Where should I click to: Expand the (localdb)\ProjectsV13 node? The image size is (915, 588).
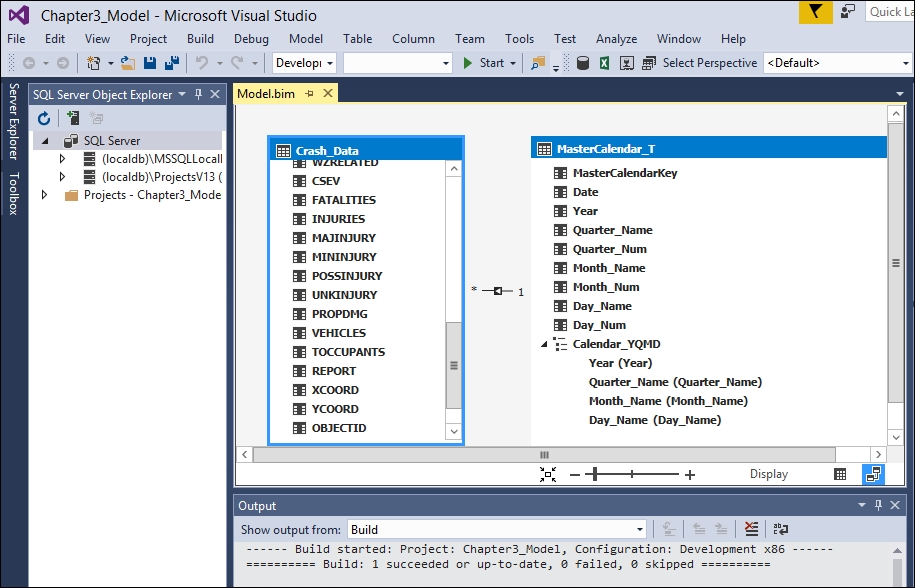[62, 177]
